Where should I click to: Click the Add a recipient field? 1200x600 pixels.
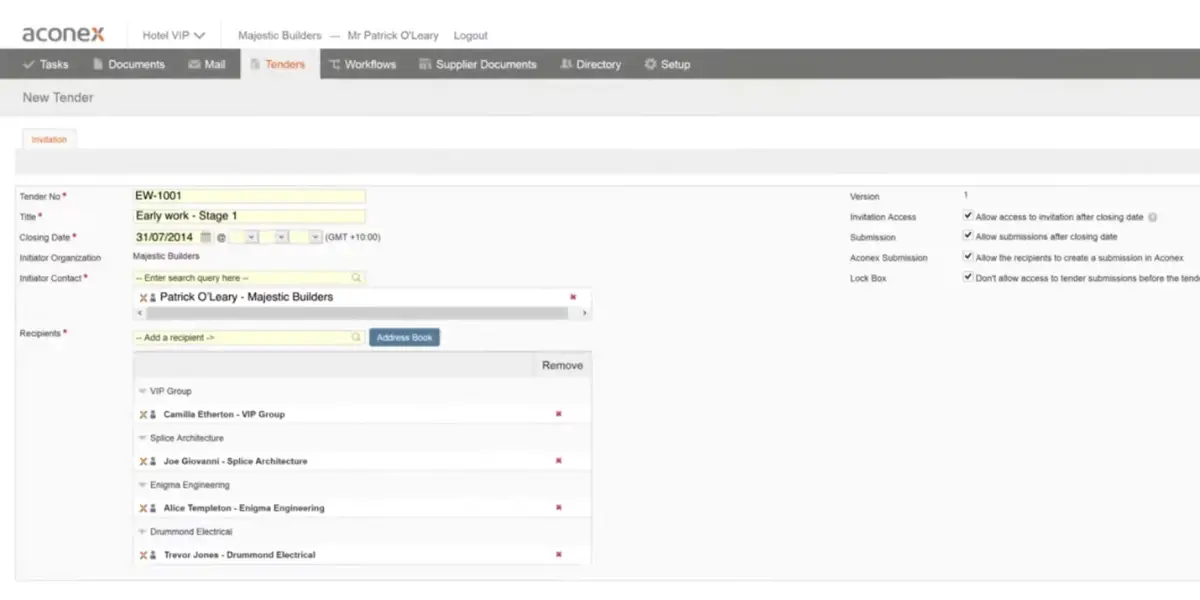(x=249, y=338)
